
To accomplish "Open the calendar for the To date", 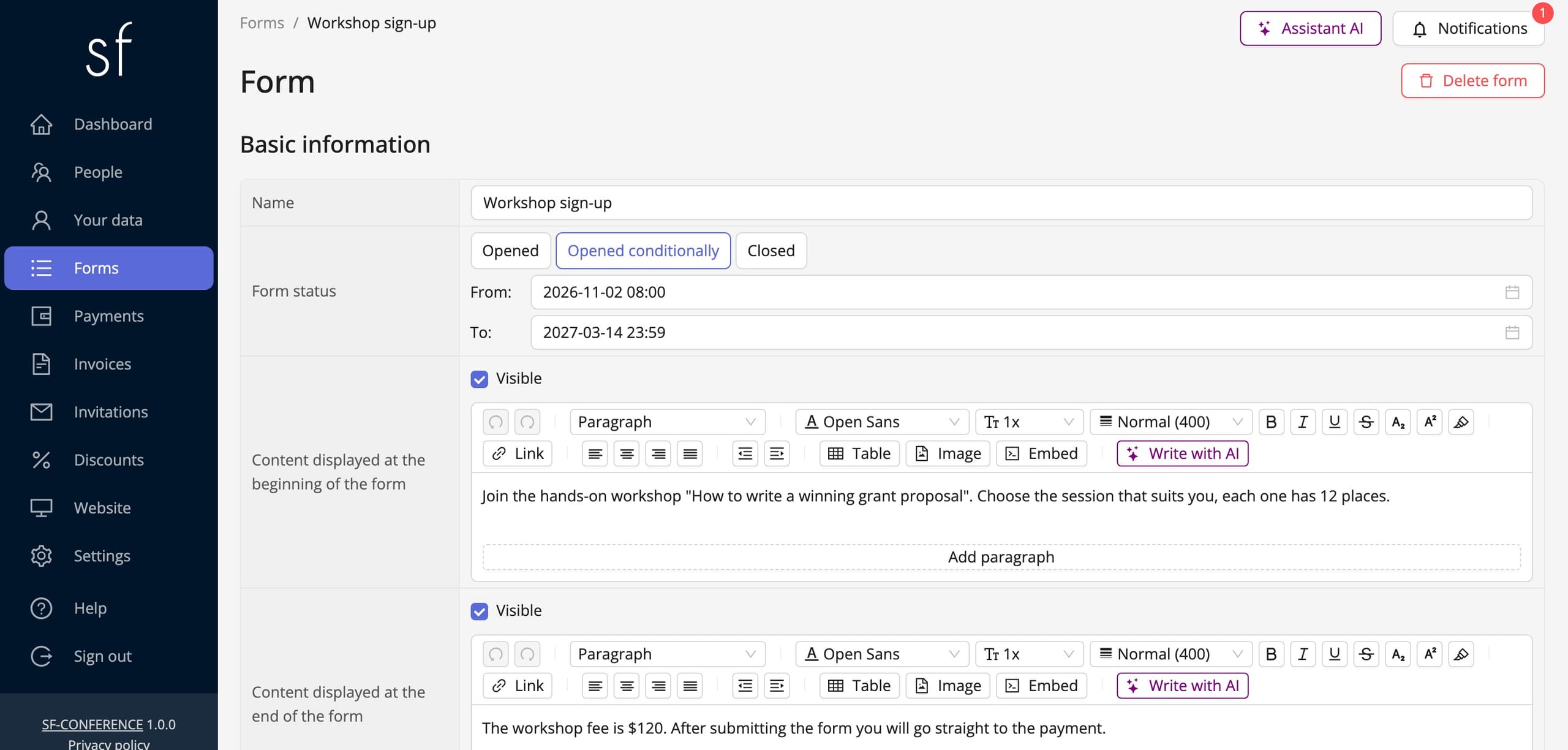I will click(1512, 333).
